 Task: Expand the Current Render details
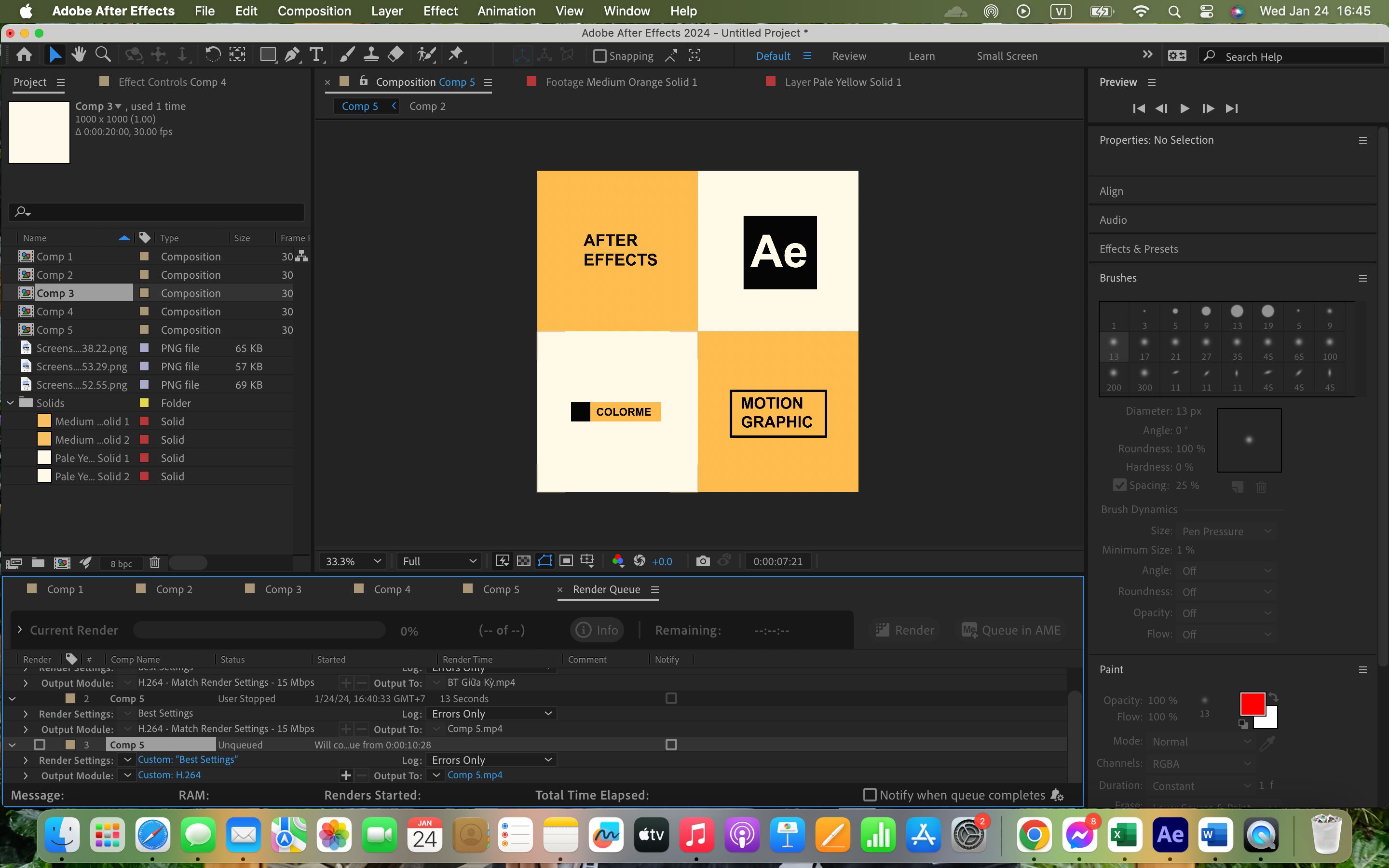tap(19, 630)
